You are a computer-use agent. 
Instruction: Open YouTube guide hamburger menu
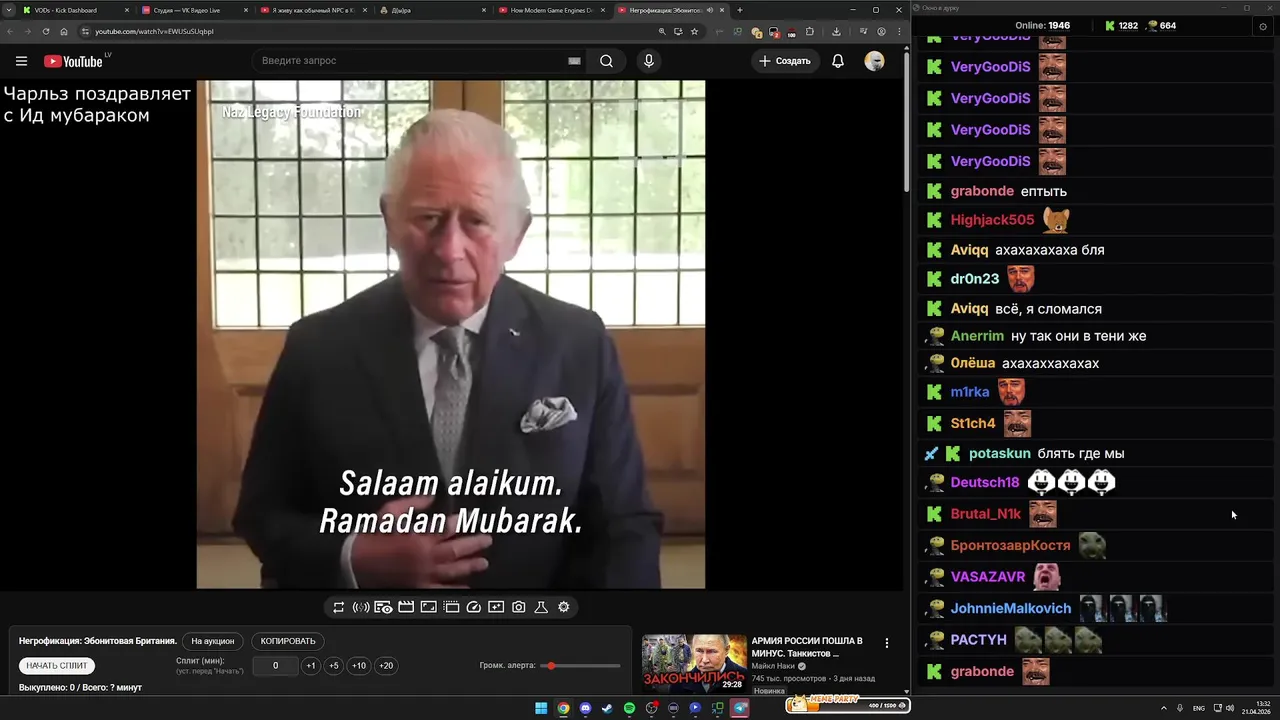[x=21, y=61]
